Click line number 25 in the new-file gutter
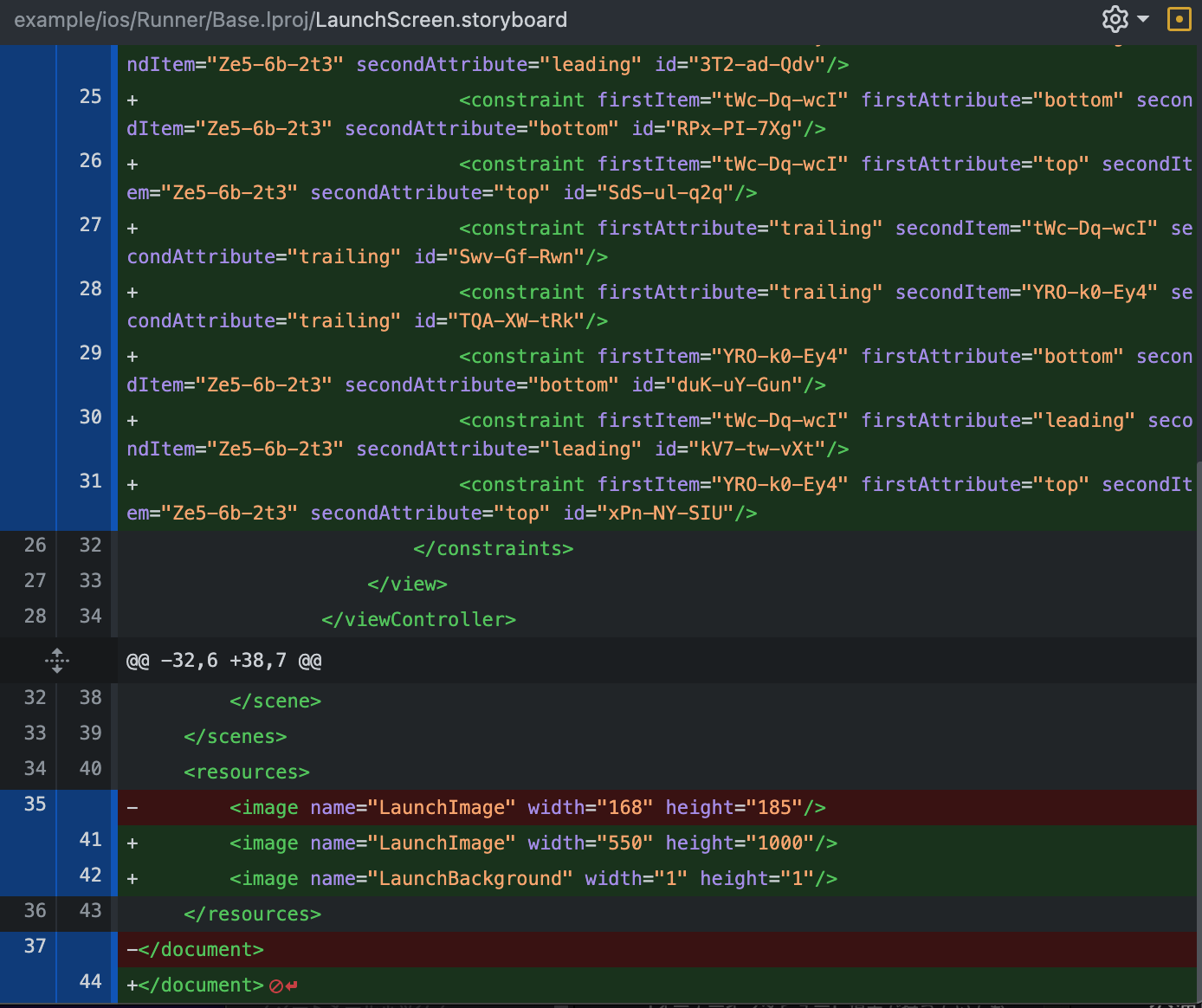This screenshot has height=1008, width=1202. tap(88, 96)
